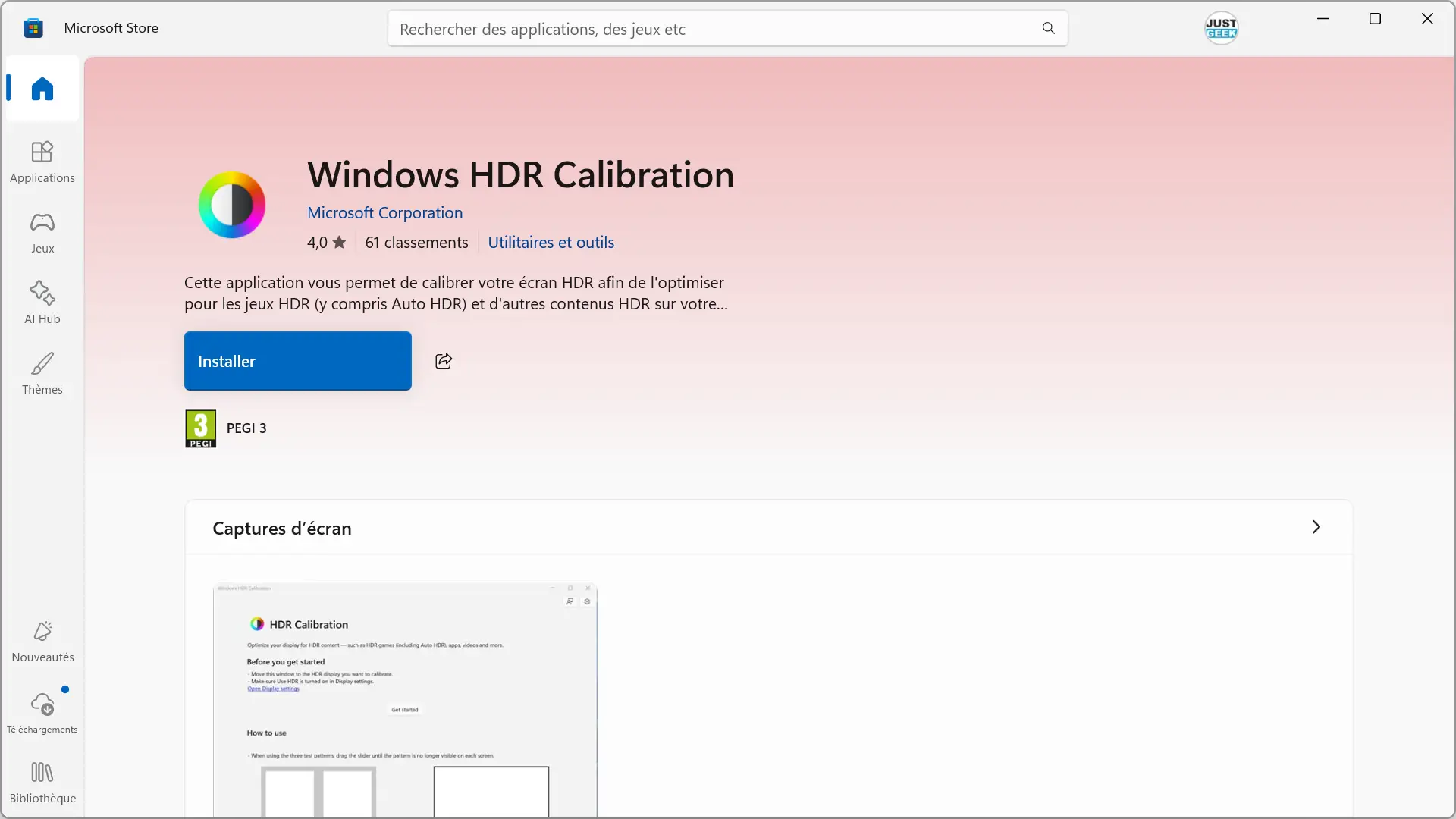The width and height of the screenshot is (1456, 819).
Task: Go to the Home page in sidebar
Action: pyautogui.click(x=42, y=89)
